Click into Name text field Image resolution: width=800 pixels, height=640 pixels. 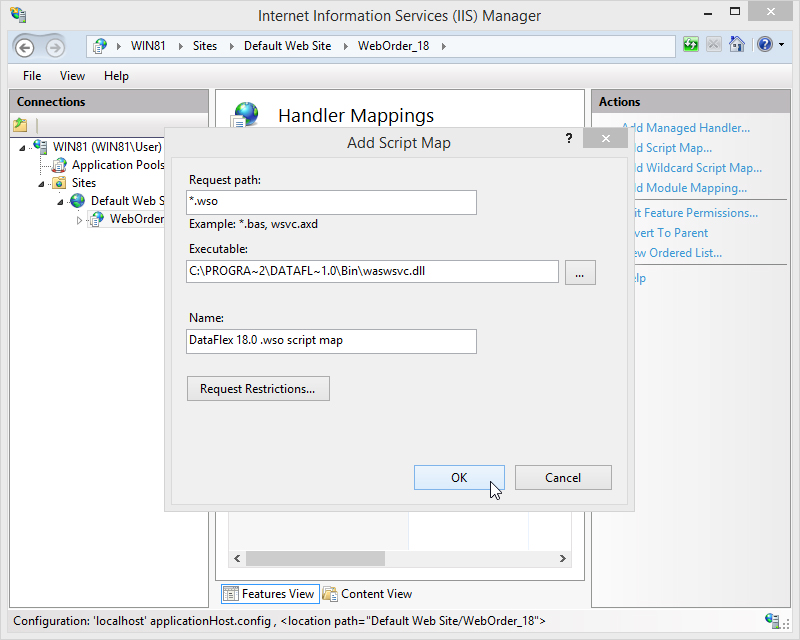click(332, 341)
